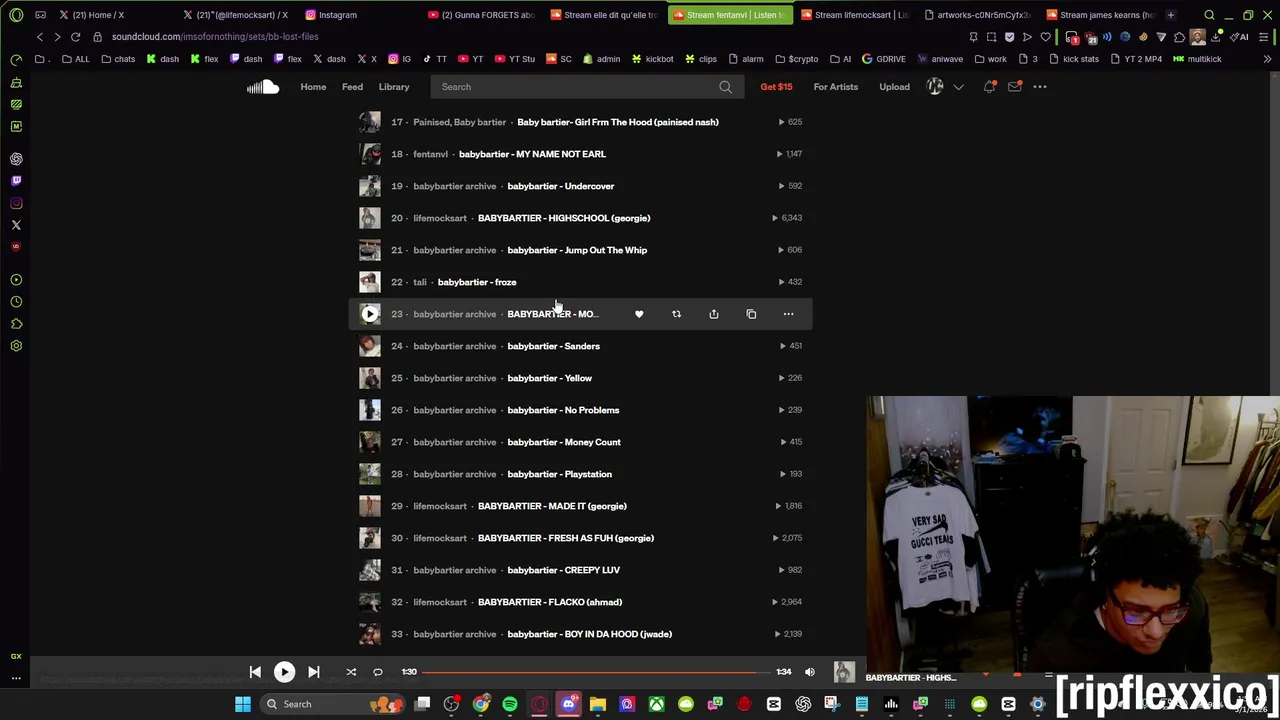Click the SoundCloud logo
This screenshot has width=1280, height=720.
[263, 87]
